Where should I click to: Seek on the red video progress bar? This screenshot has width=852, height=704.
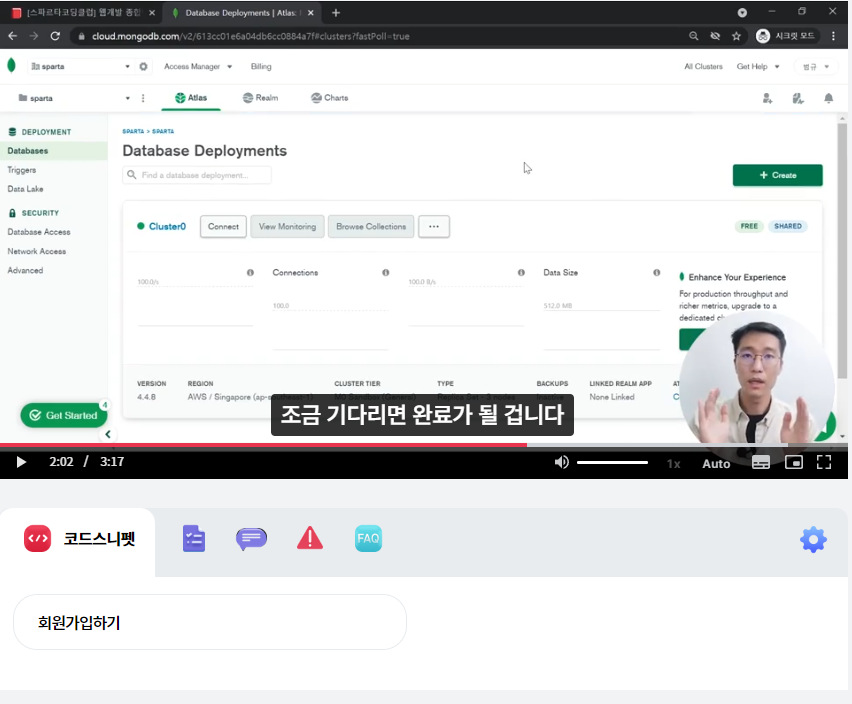pyautogui.click(x=424, y=445)
